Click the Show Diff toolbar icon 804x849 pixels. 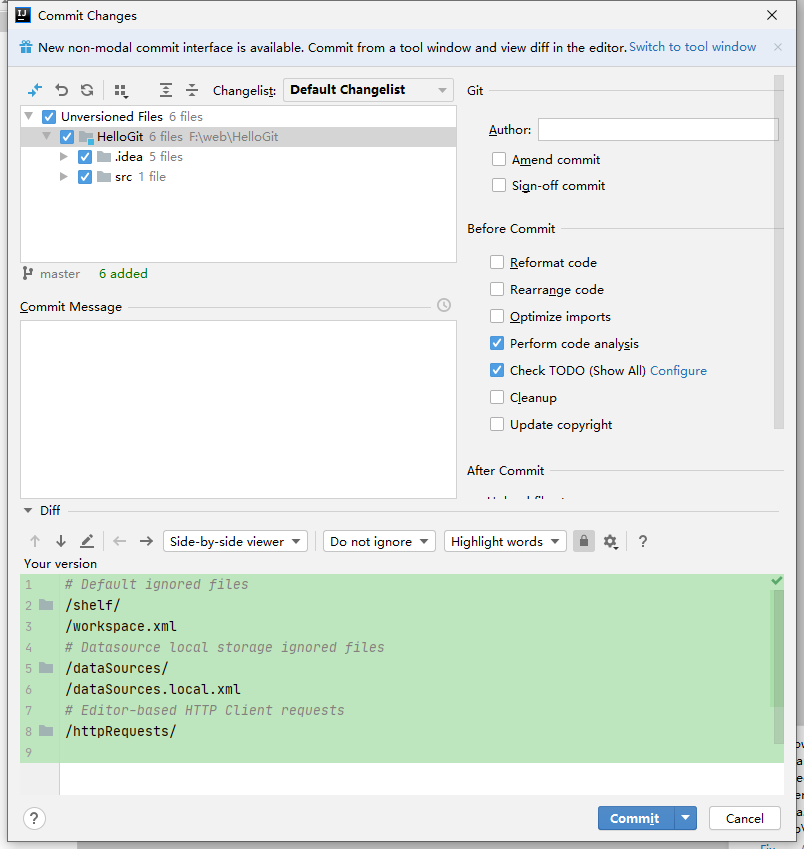click(x=35, y=90)
